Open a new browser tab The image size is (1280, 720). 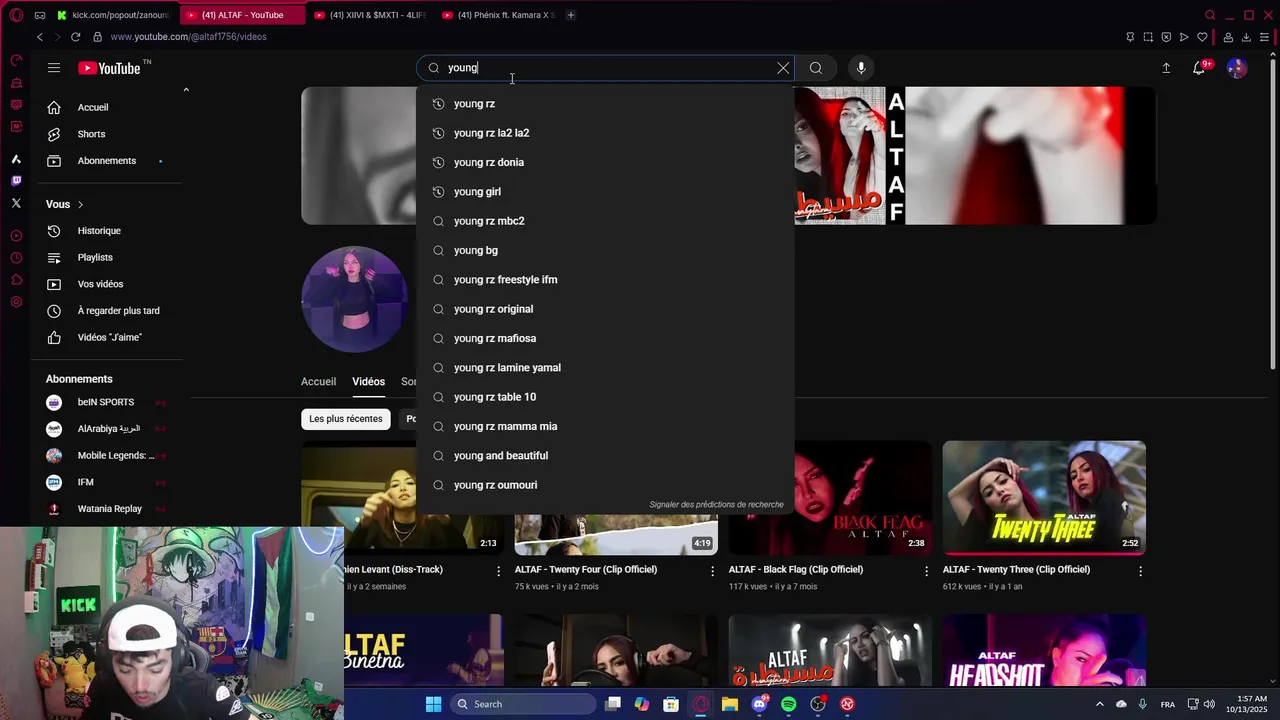point(570,15)
